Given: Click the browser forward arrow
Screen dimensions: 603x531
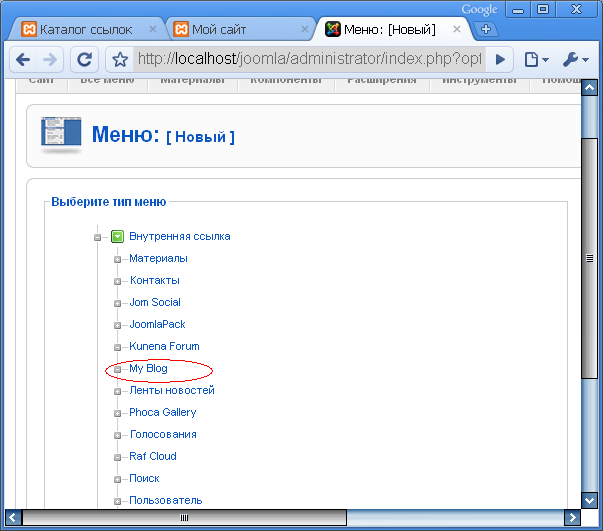Looking at the screenshot, I should click(50, 60).
